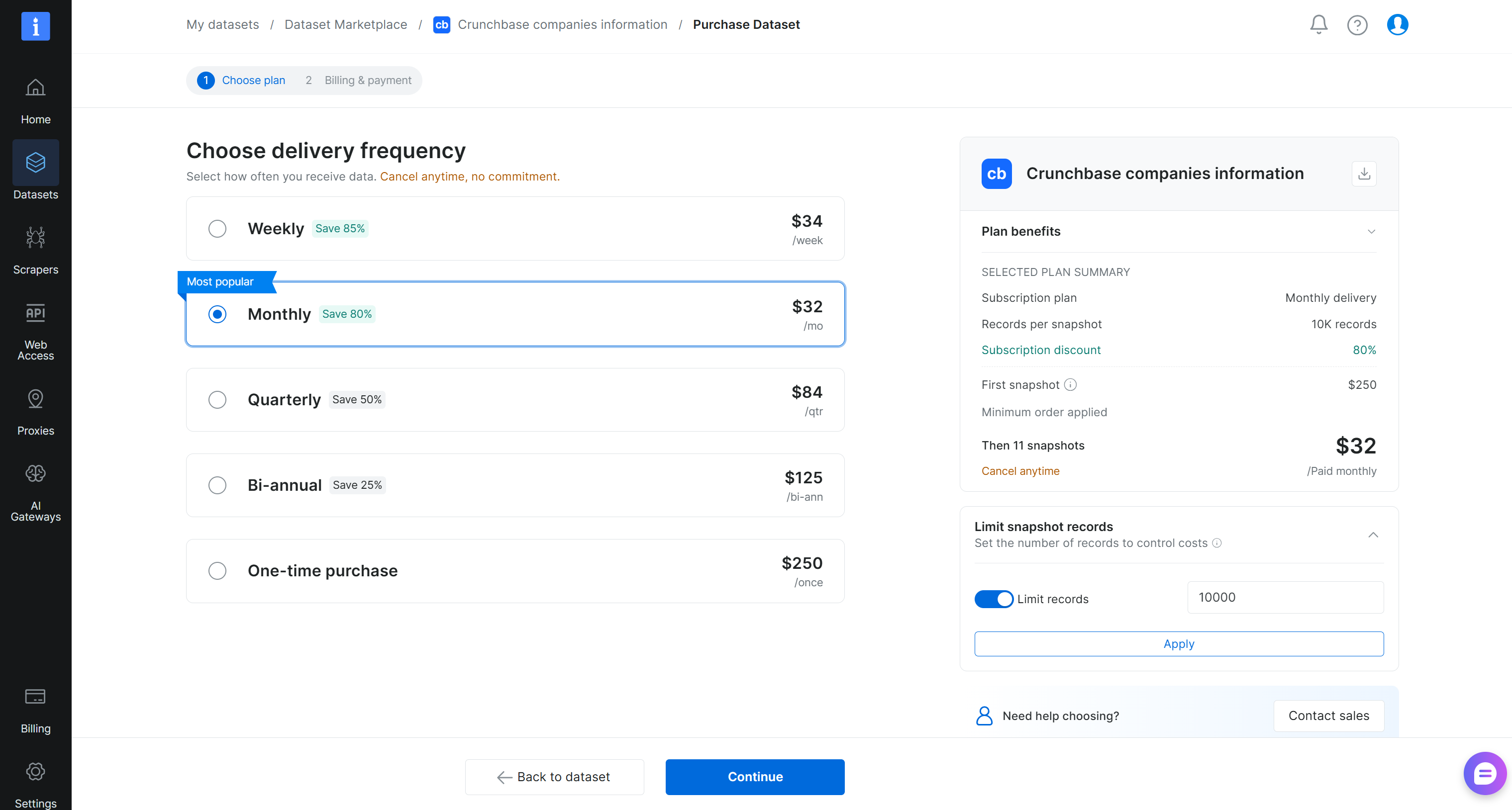Navigate to My datasets breadcrumb
This screenshot has height=810, width=1512.
(x=222, y=25)
